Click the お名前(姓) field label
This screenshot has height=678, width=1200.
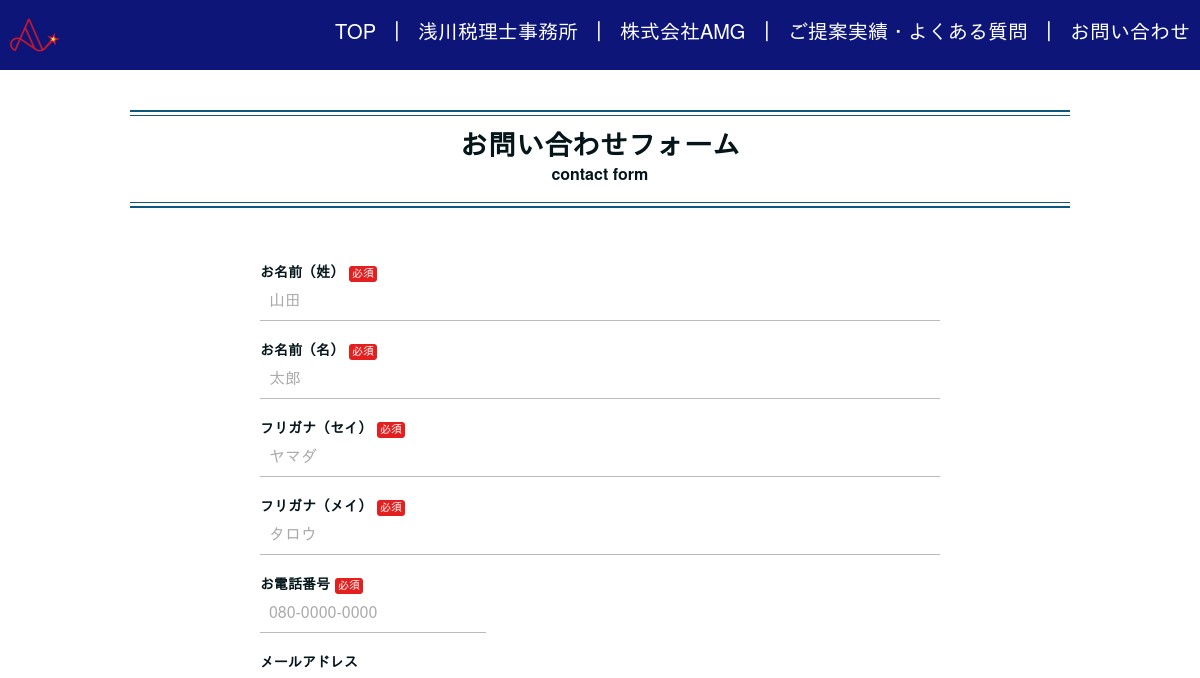301,272
